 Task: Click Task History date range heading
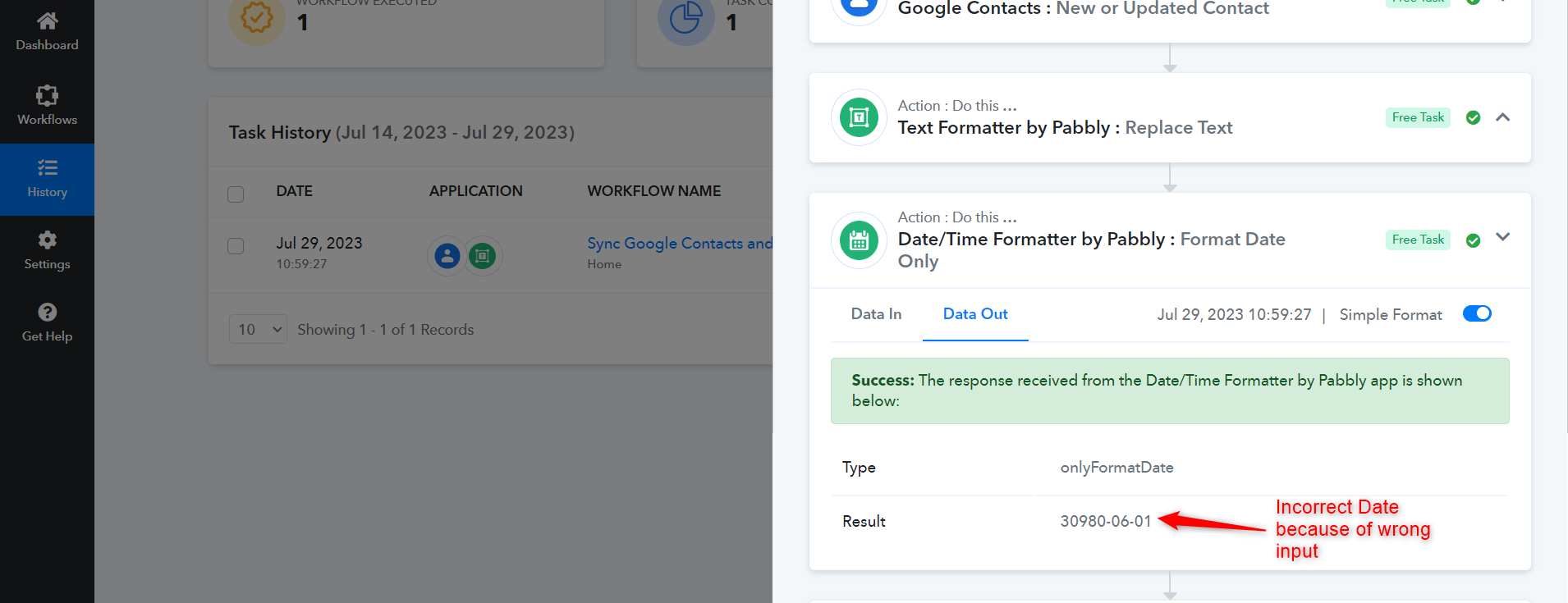point(401,132)
